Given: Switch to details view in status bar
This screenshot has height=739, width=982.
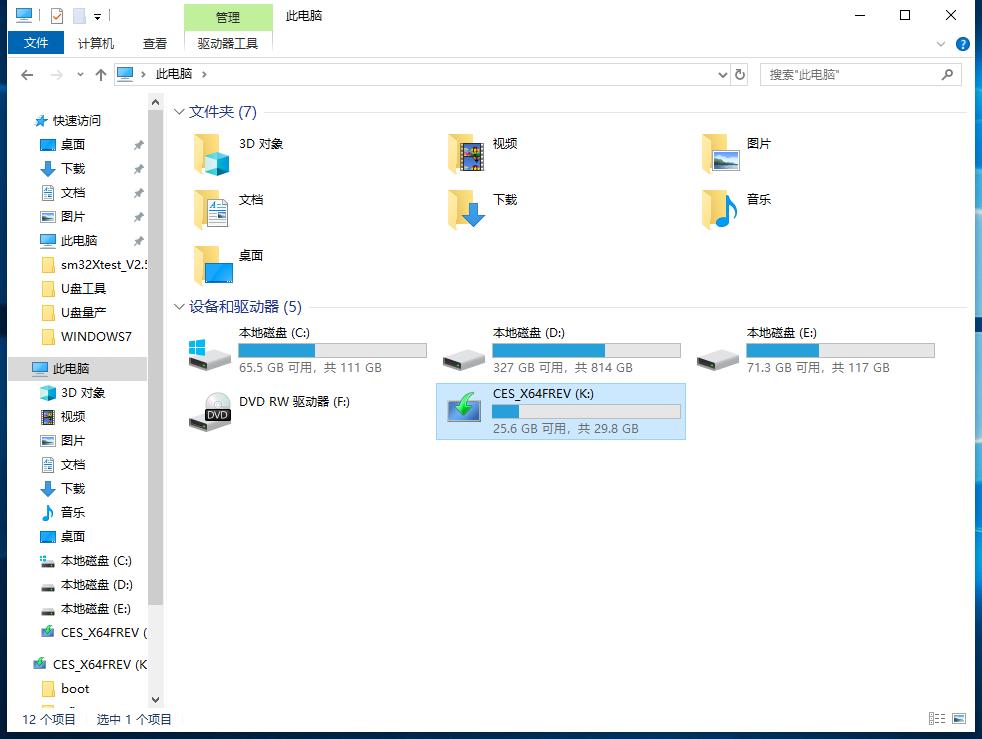Looking at the screenshot, I should pyautogui.click(x=937, y=718).
